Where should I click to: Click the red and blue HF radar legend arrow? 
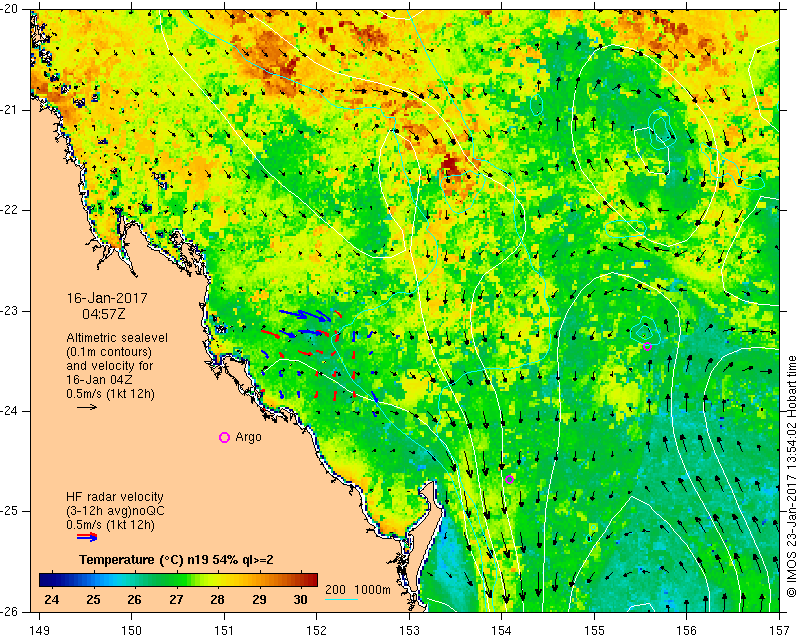[87, 536]
